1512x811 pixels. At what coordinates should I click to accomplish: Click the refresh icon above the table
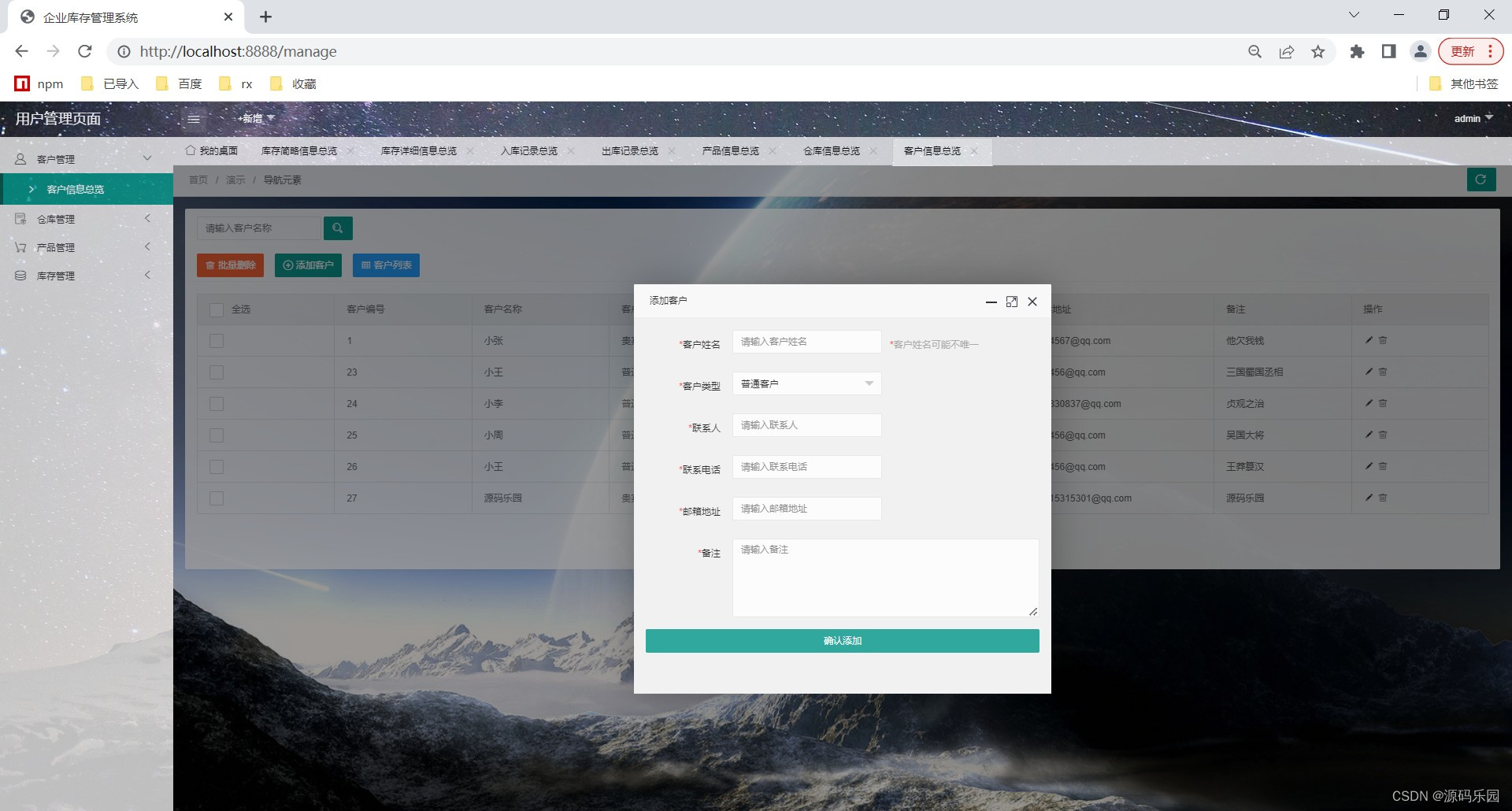(x=1482, y=180)
